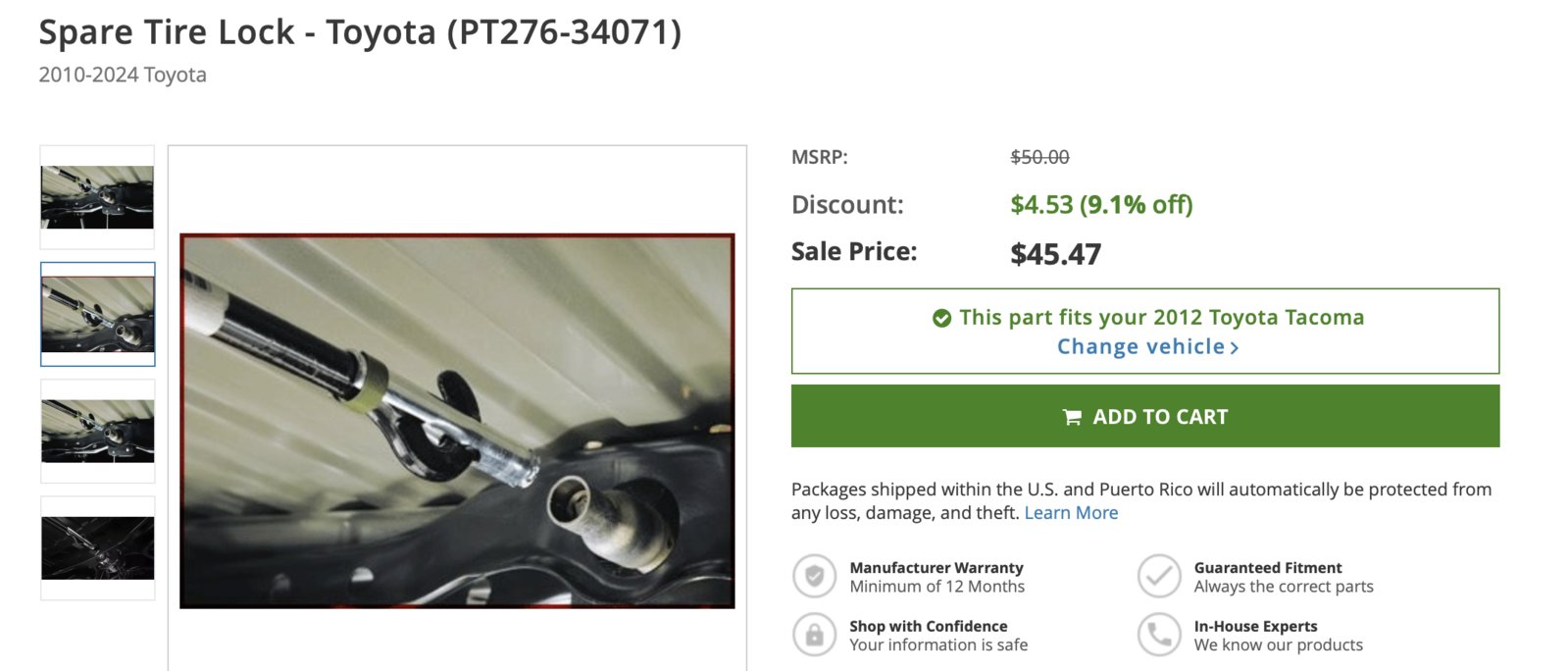Click the green fitment check icon
Image resolution: width=1568 pixels, height=671 pixels.
point(941,318)
